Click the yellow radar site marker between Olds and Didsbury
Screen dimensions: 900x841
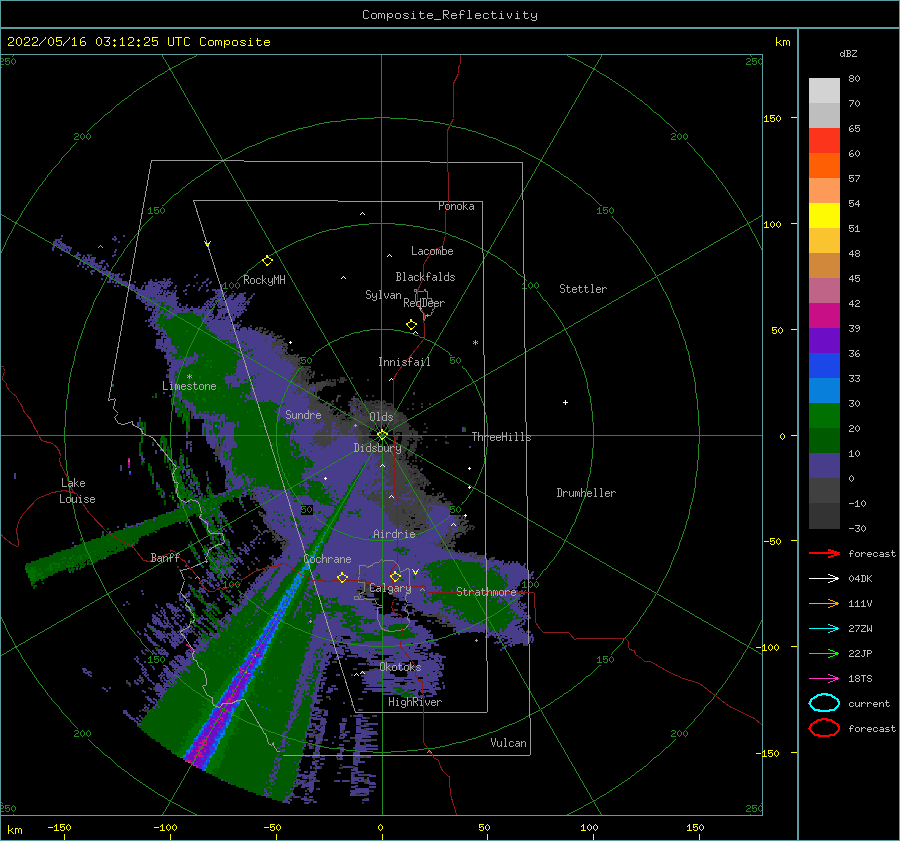382,435
